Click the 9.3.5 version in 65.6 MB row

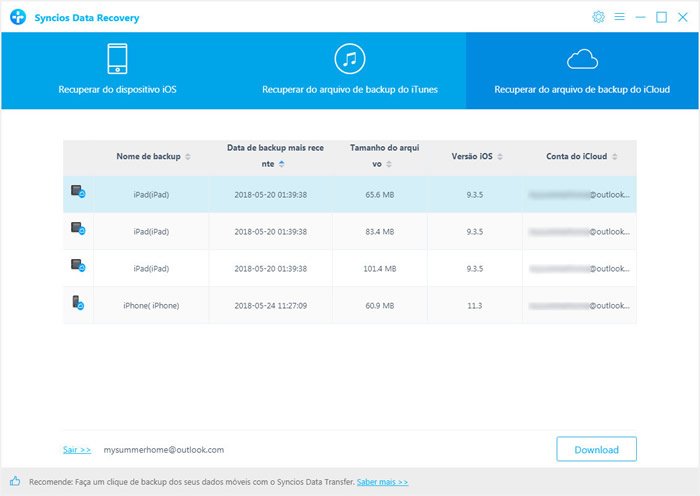click(x=475, y=195)
